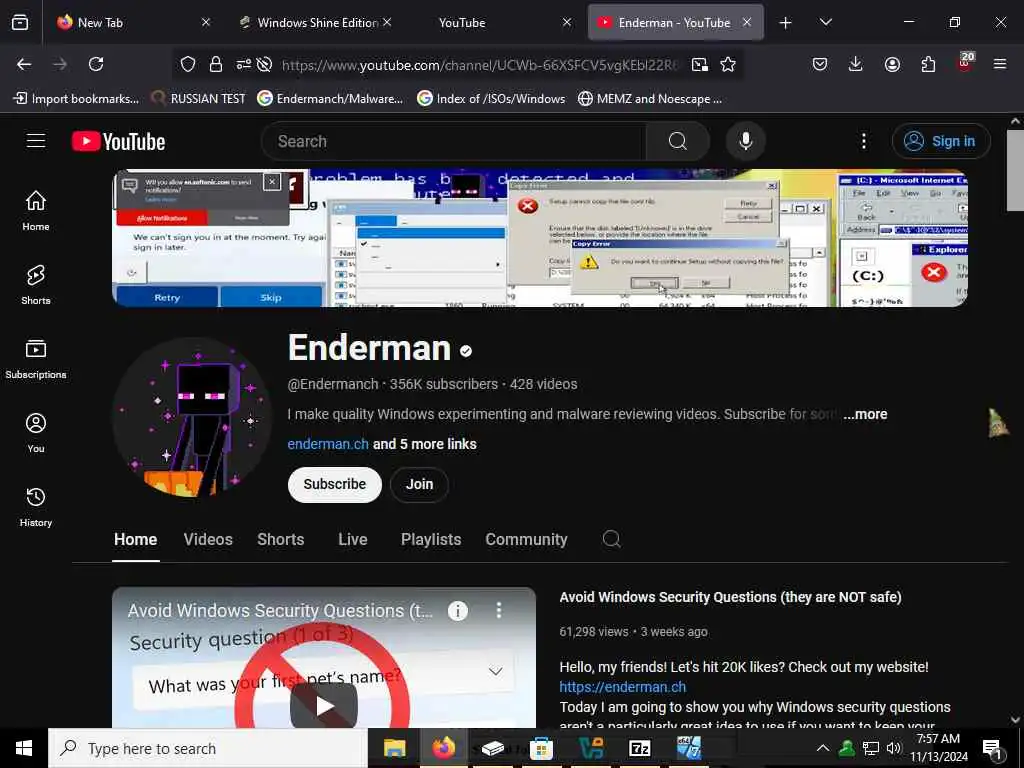
Task: Show hidden system tray icons
Action: [x=823, y=748]
